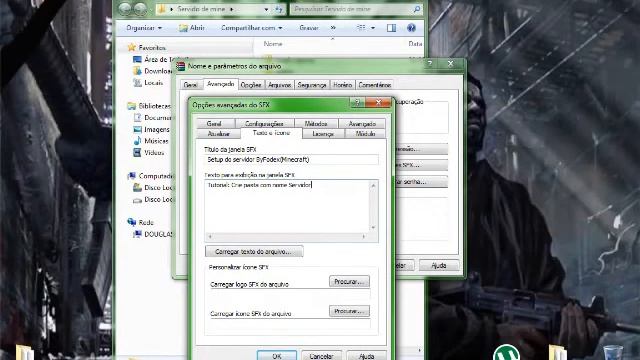Open the Imagens library in the sidebar
This screenshot has width=640, height=360.
coord(151,129)
